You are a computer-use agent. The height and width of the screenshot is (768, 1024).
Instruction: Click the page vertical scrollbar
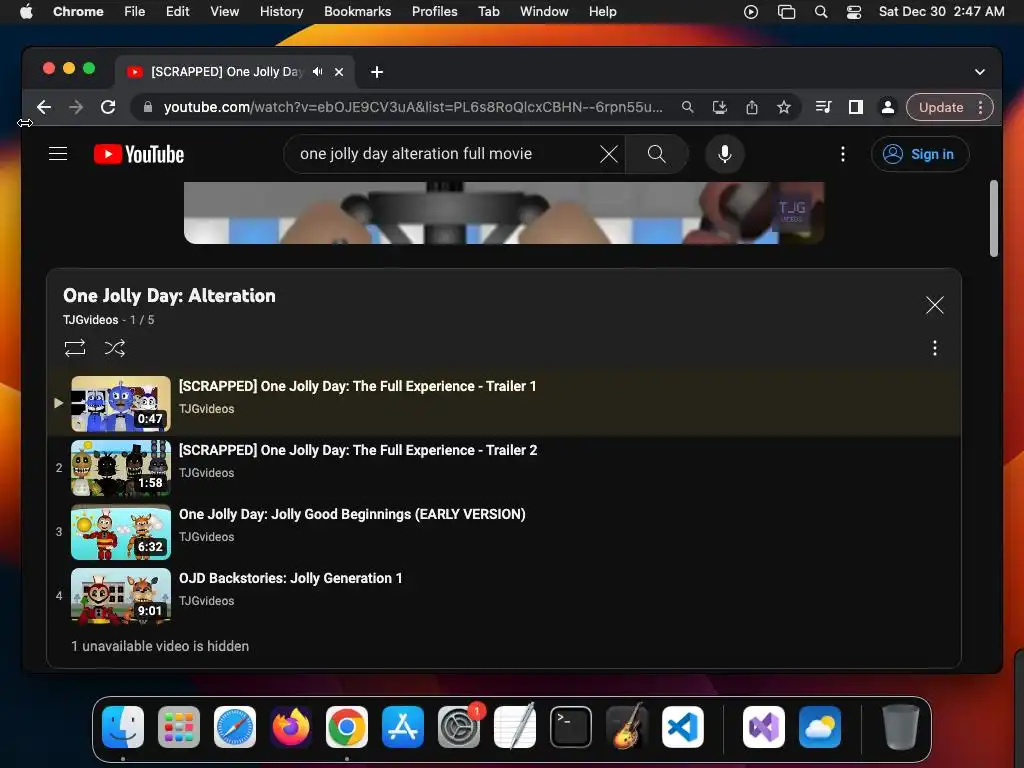tap(993, 219)
